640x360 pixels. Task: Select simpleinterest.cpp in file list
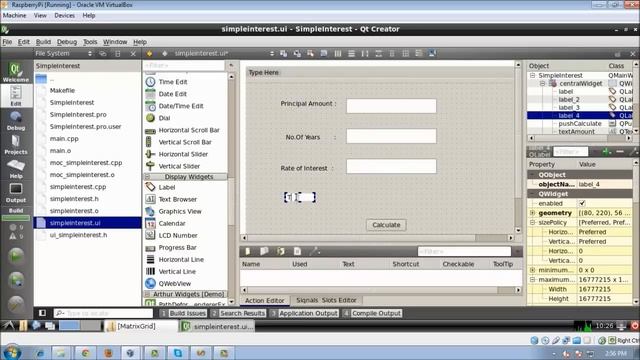[x=78, y=187]
